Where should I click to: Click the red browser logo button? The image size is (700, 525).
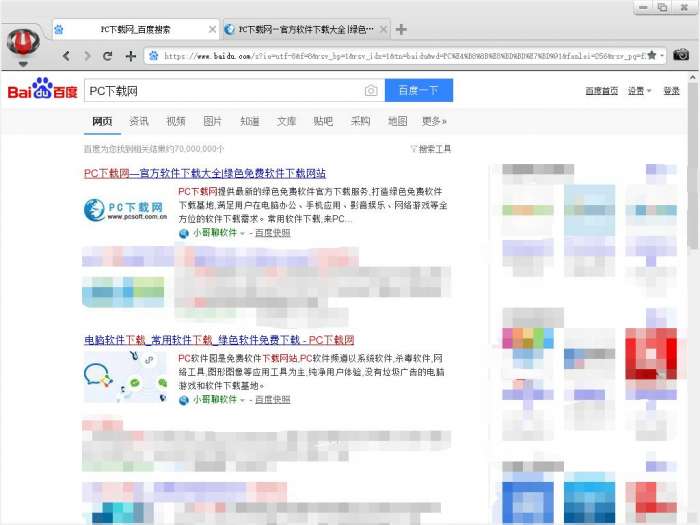tap(23, 43)
